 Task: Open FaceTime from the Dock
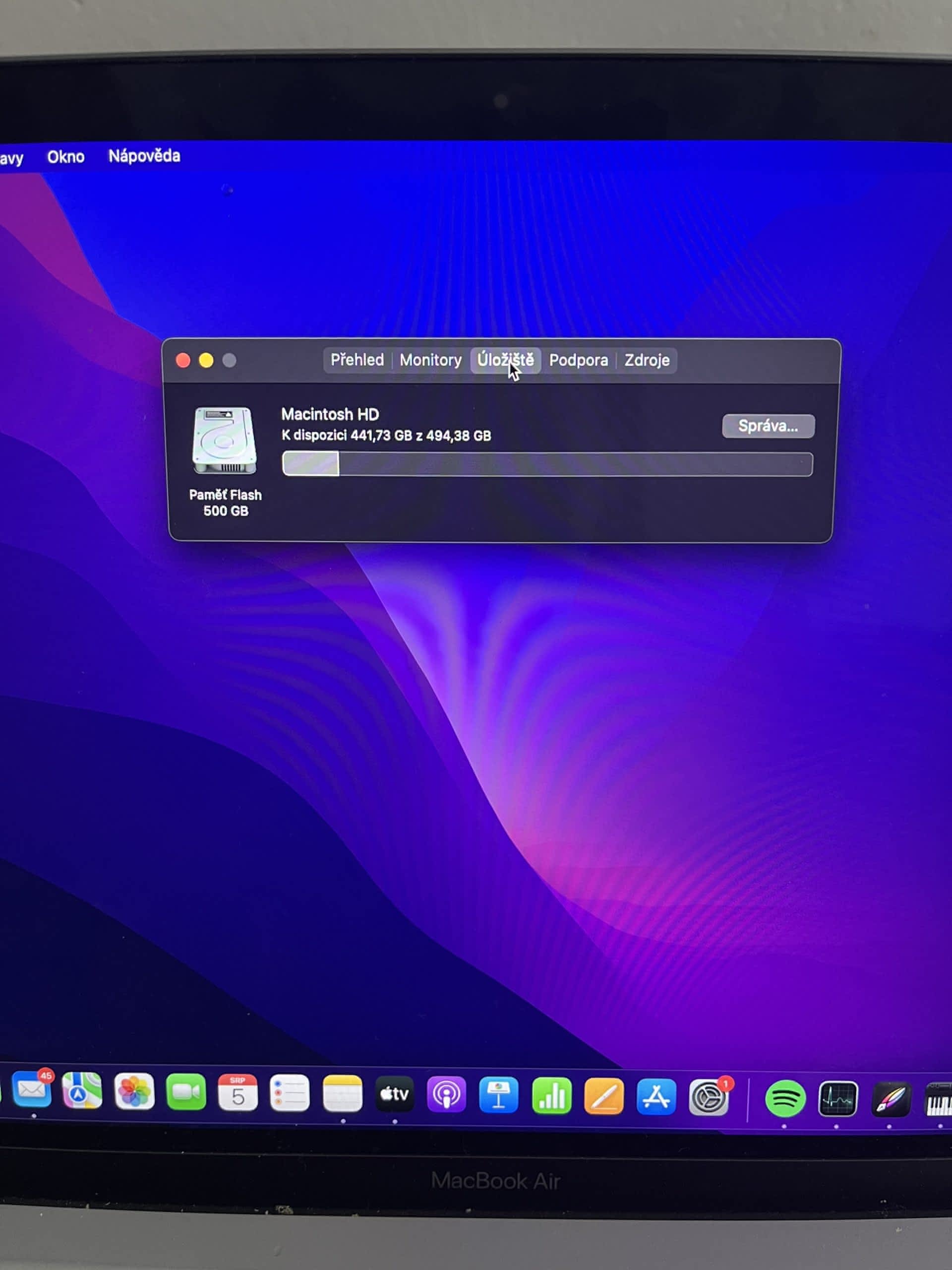pos(186,1092)
